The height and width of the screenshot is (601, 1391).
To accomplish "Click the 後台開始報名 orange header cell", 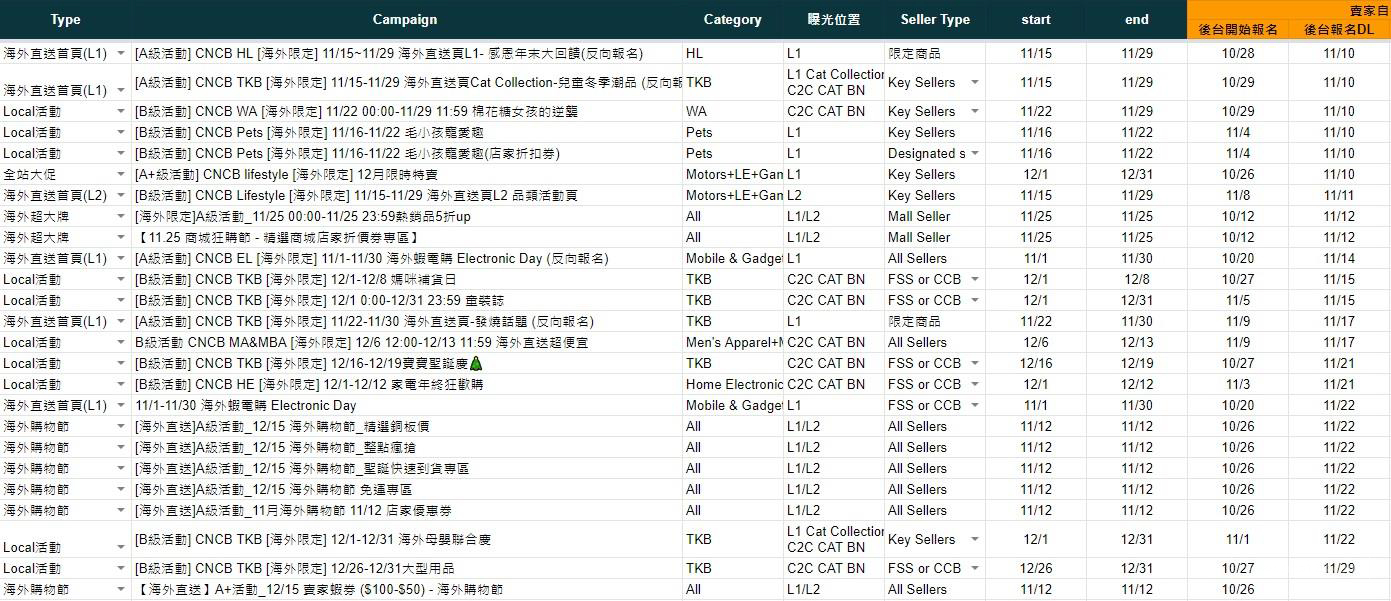I will (x=1236, y=30).
